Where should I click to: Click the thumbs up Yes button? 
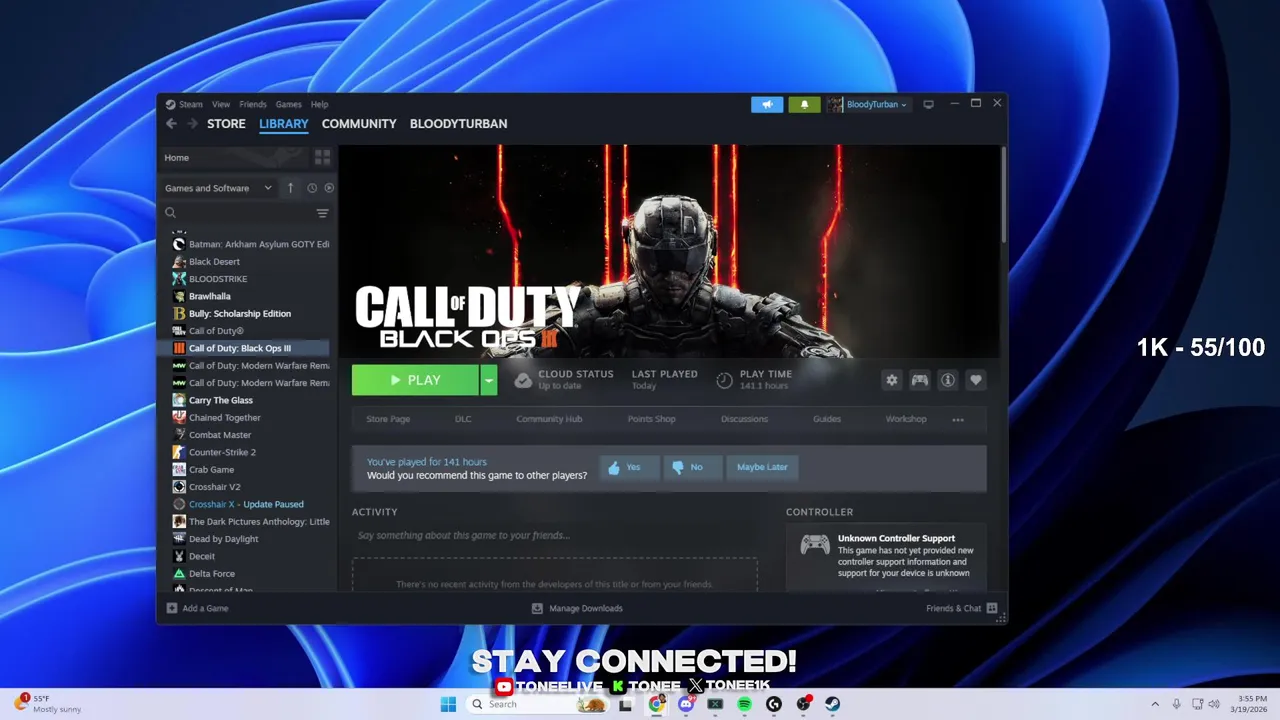click(629, 467)
